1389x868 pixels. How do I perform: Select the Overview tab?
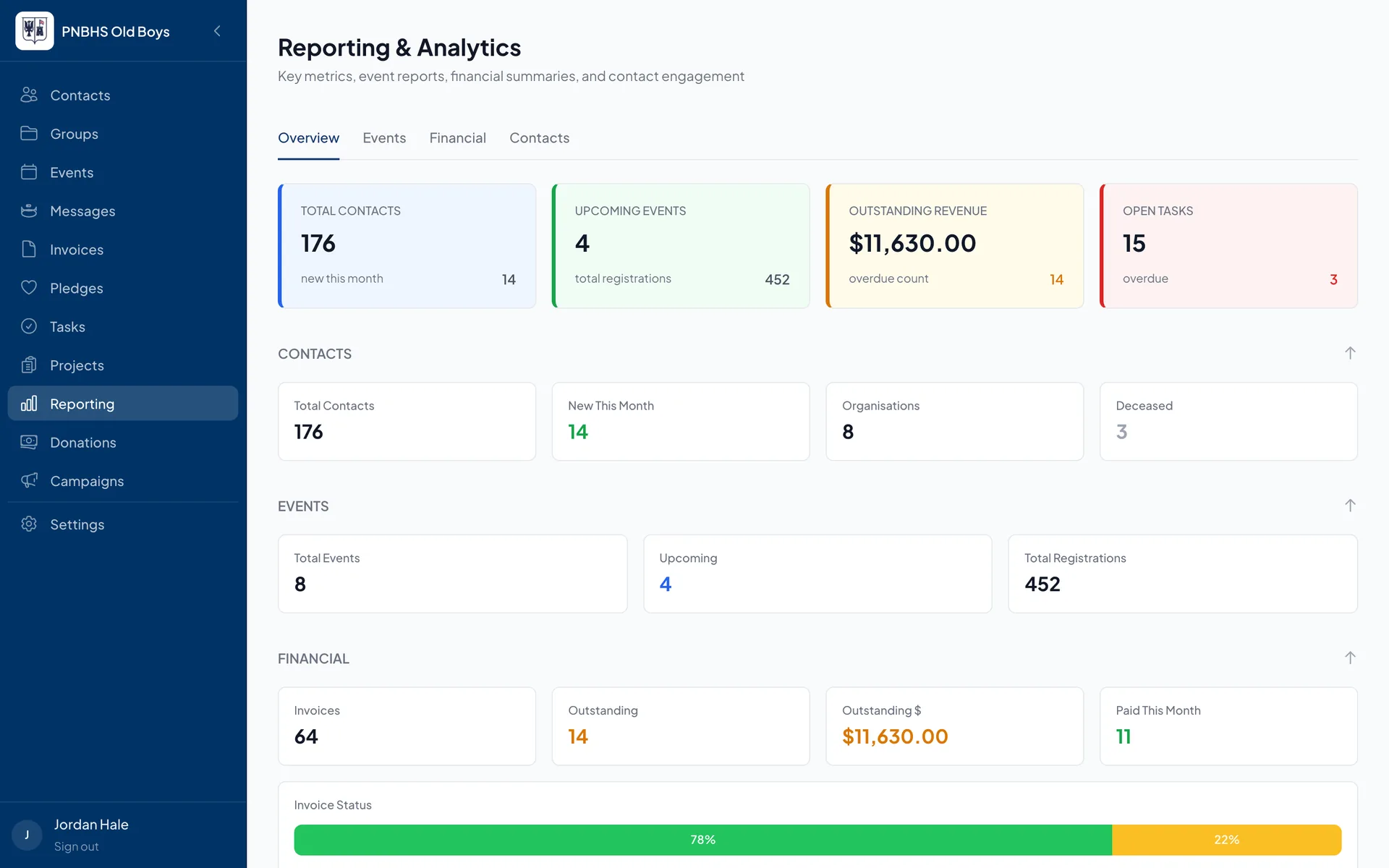[x=308, y=138]
